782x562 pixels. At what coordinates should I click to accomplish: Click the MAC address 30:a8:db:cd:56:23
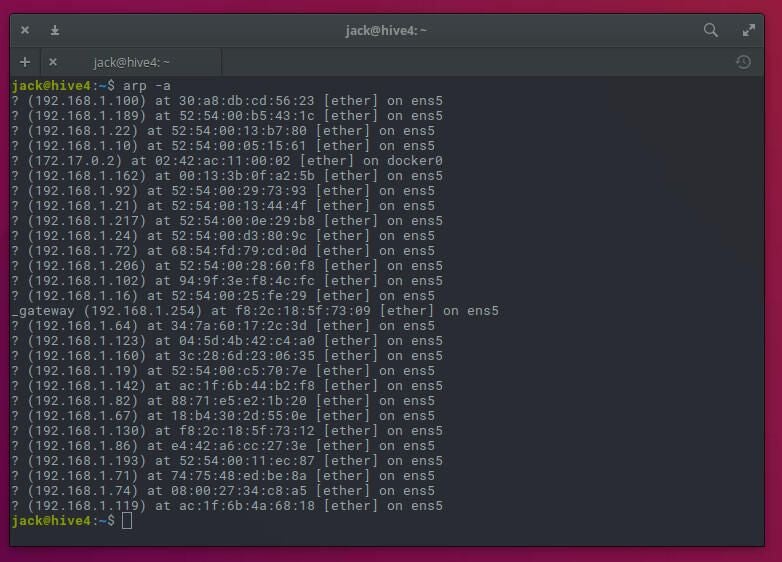[247, 101]
